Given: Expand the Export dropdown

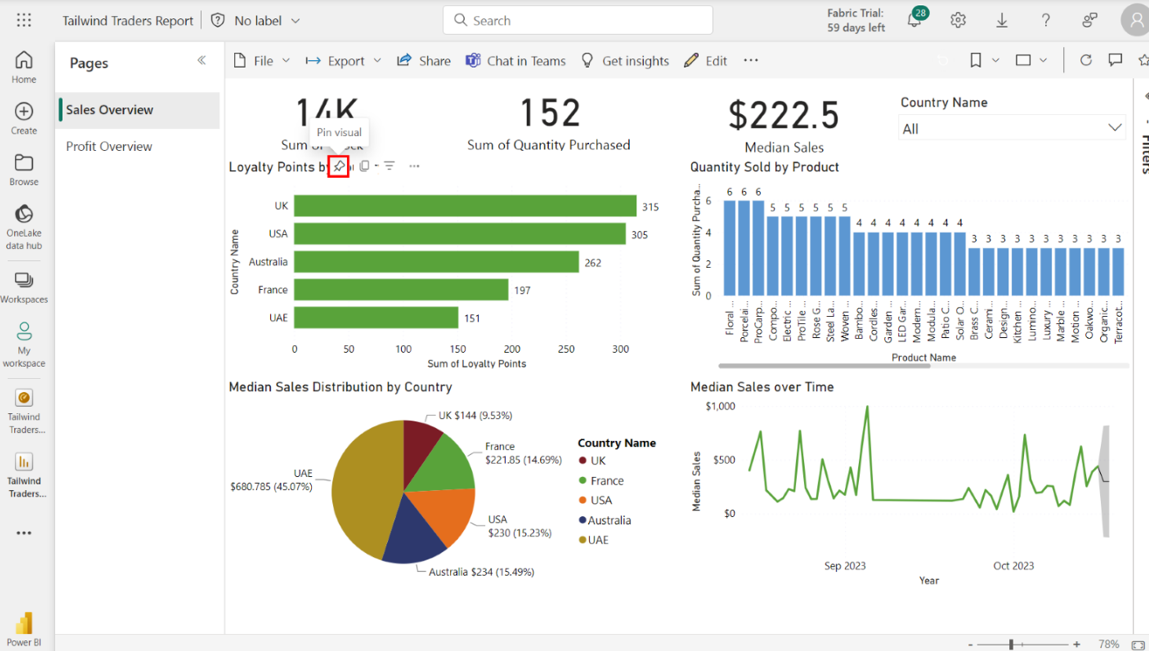Looking at the screenshot, I should [344, 60].
